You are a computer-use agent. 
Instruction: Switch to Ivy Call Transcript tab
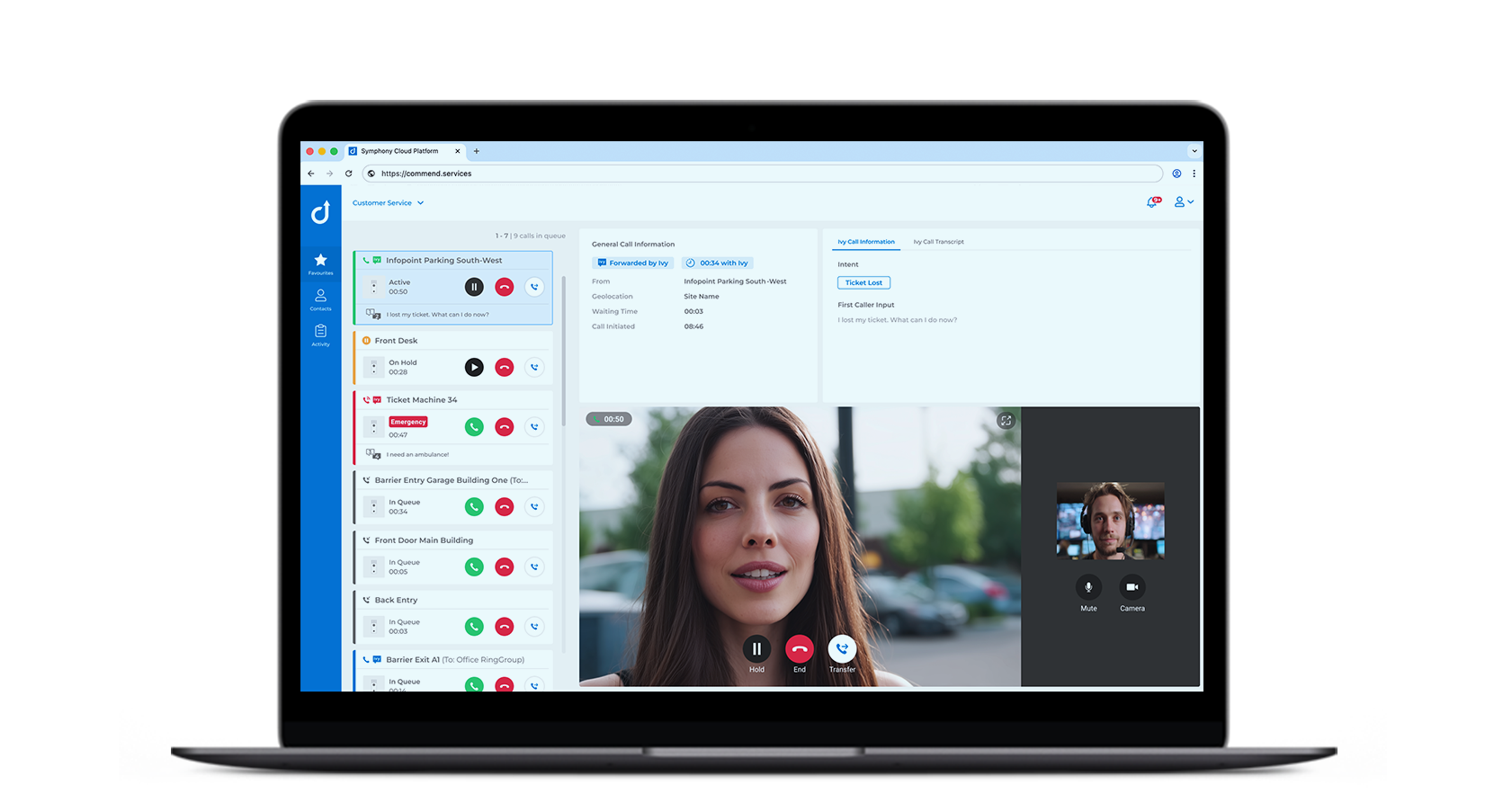(x=938, y=242)
